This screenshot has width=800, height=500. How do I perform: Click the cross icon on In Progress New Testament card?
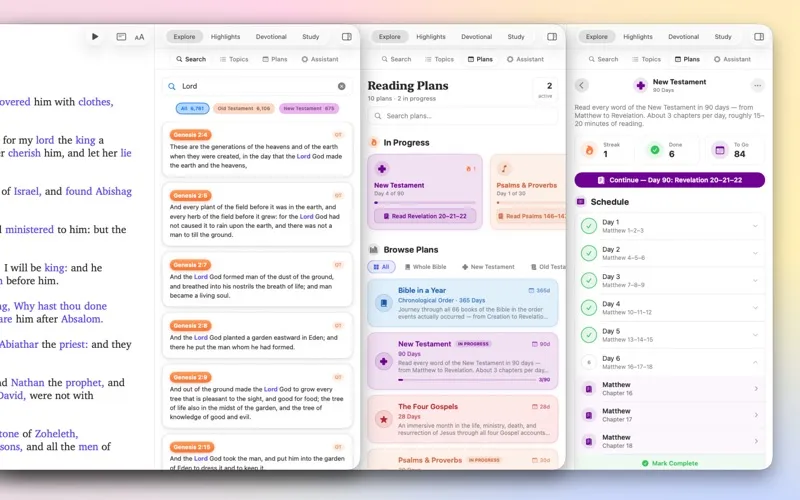(382, 168)
